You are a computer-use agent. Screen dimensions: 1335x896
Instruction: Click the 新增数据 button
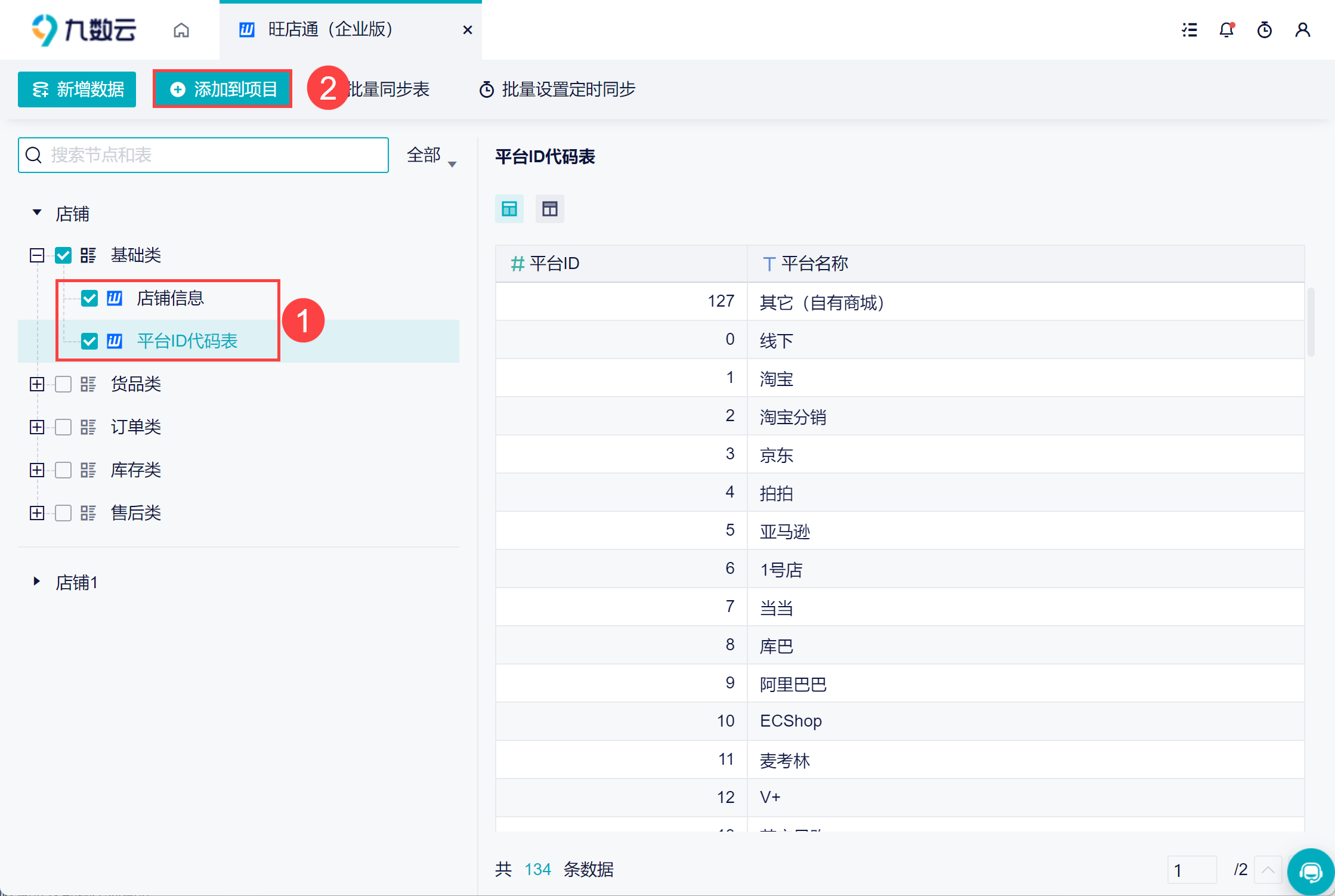point(77,89)
